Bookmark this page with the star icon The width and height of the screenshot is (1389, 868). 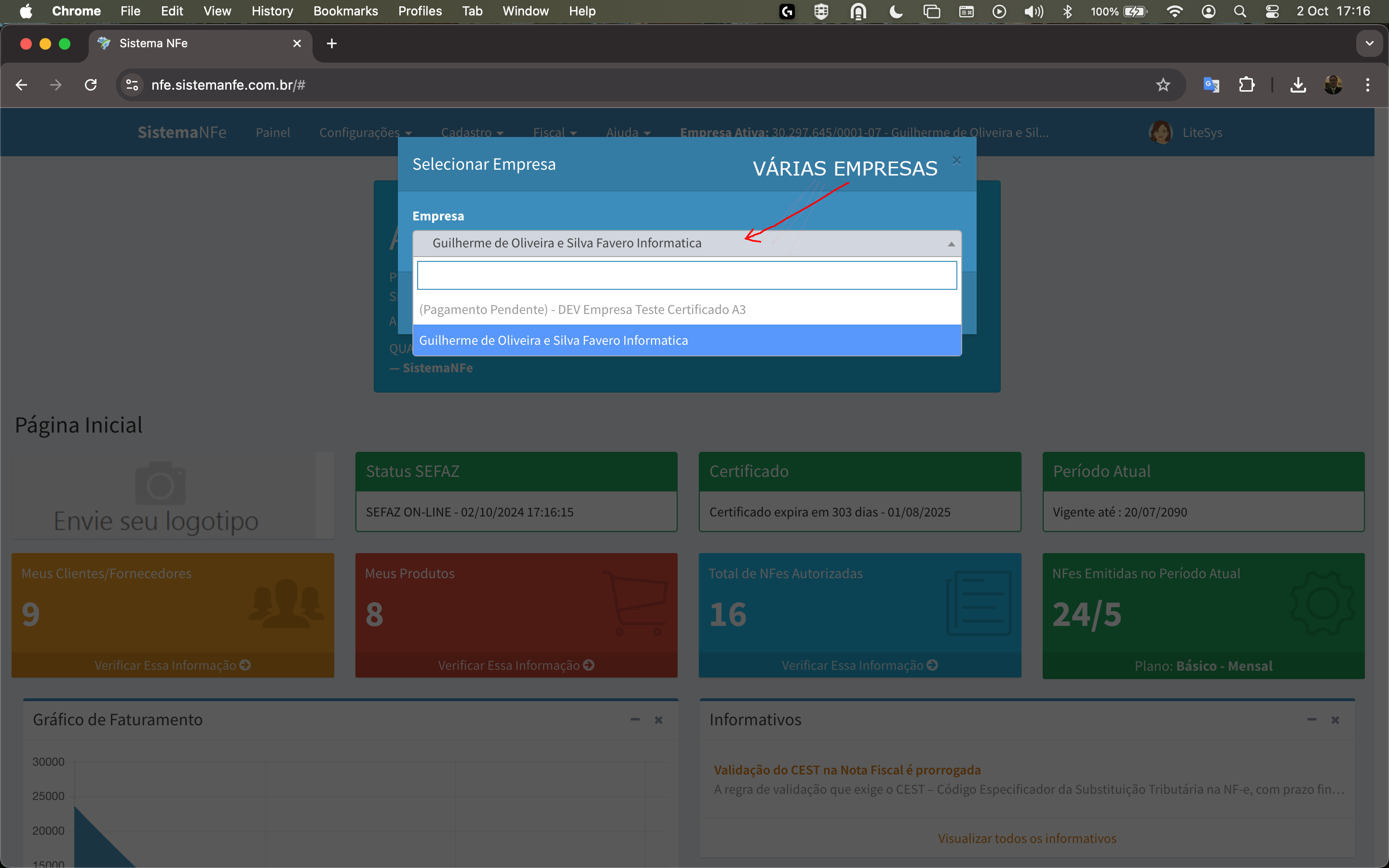click(x=1163, y=85)
